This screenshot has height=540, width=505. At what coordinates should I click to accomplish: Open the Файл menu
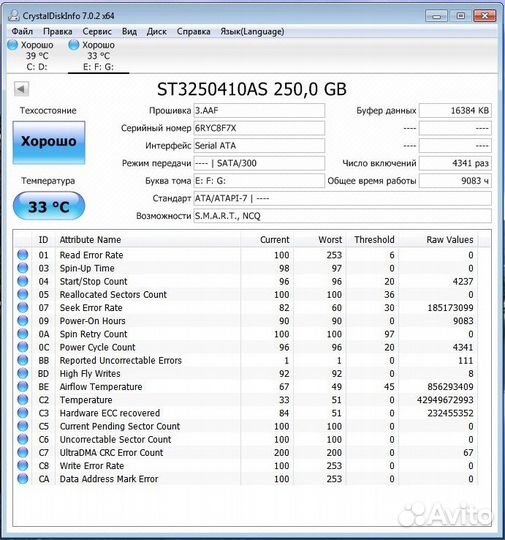tap(22, 32)
